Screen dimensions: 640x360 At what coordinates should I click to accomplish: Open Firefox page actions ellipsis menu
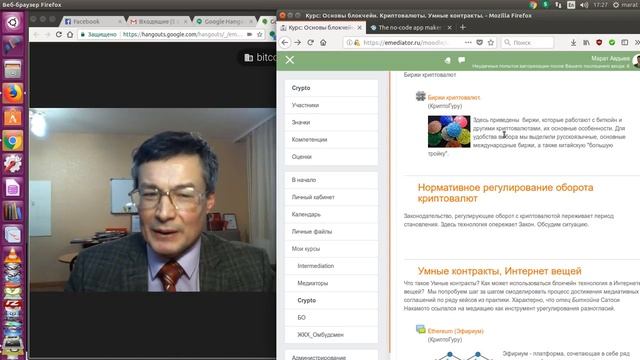pos(468,42)
